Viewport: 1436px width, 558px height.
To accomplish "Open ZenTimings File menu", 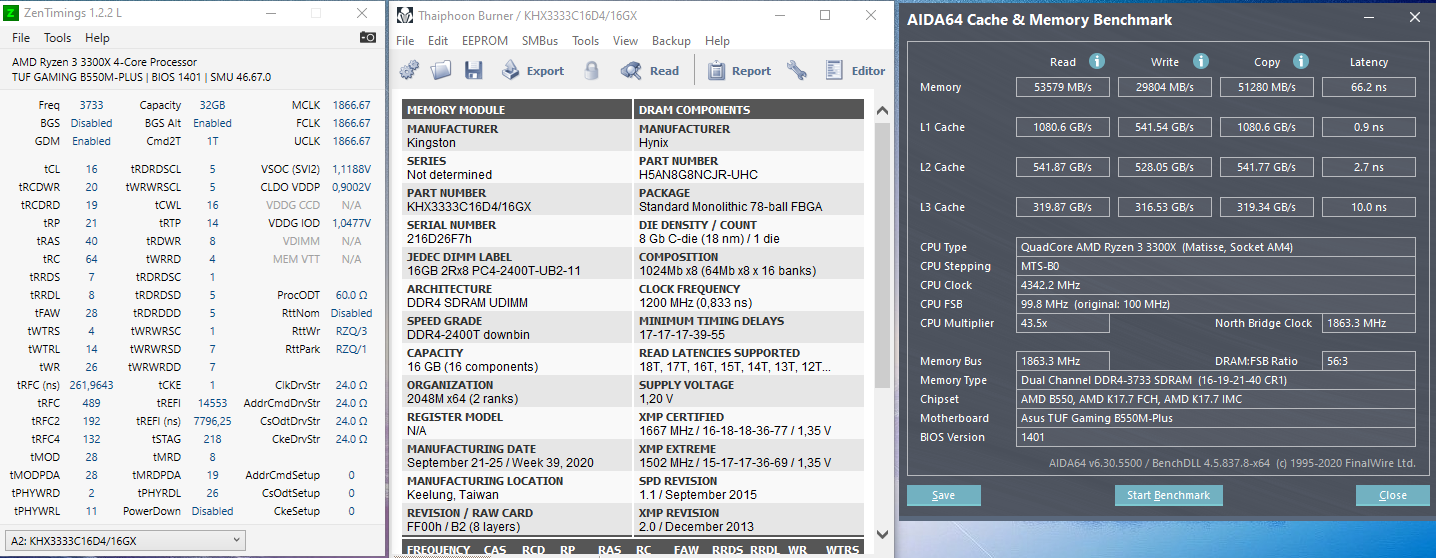I will [21, 38].
